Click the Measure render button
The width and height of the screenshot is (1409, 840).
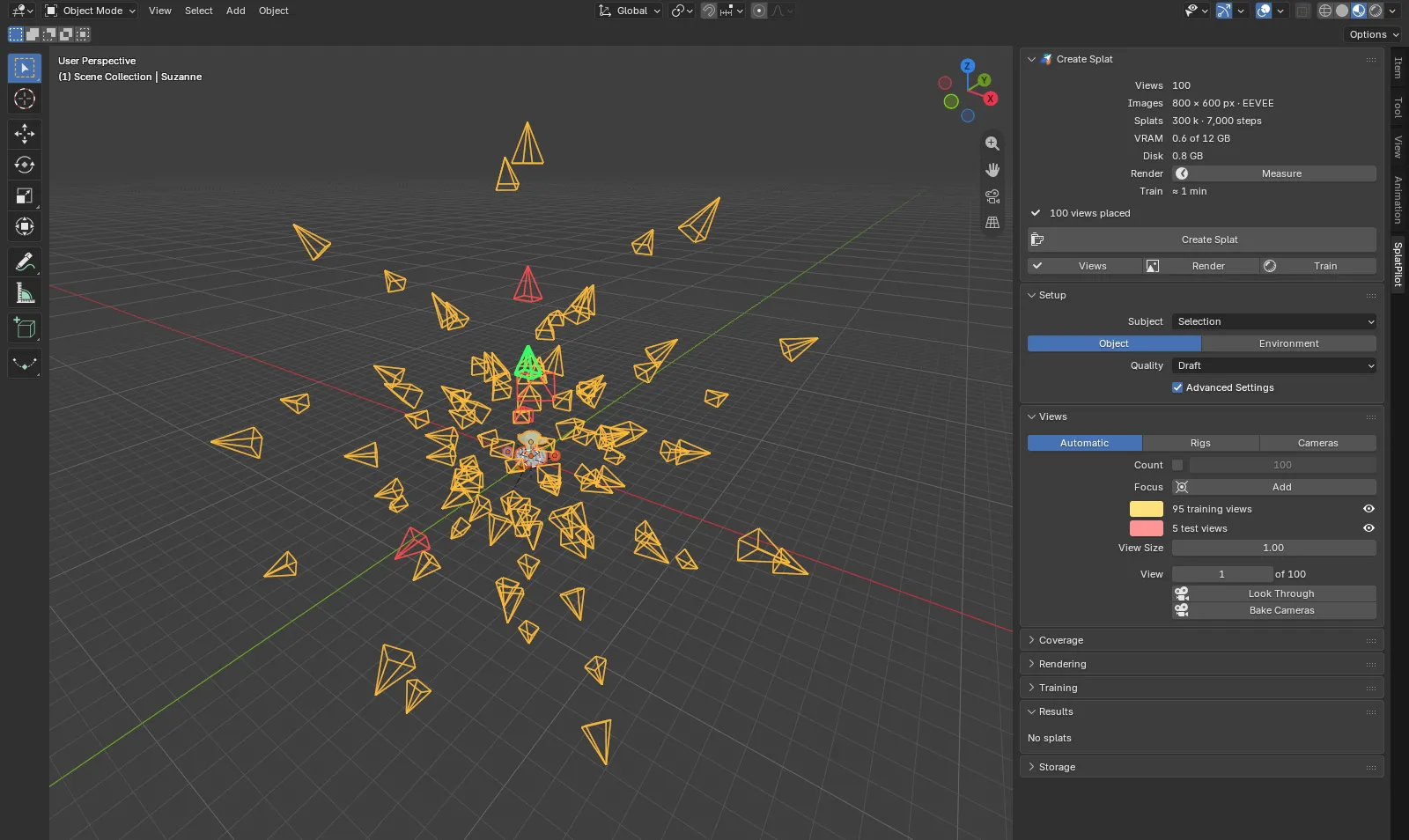(x=1274, y=173)
